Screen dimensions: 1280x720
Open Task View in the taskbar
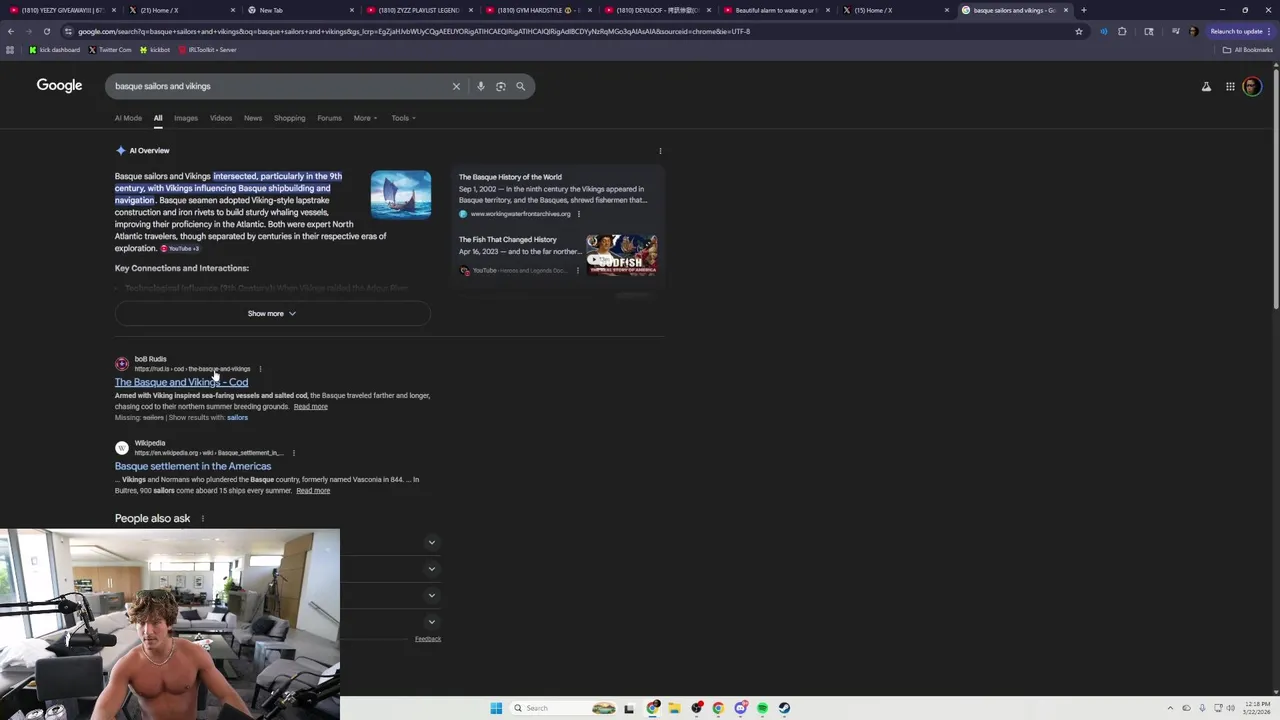click(629, 708)
